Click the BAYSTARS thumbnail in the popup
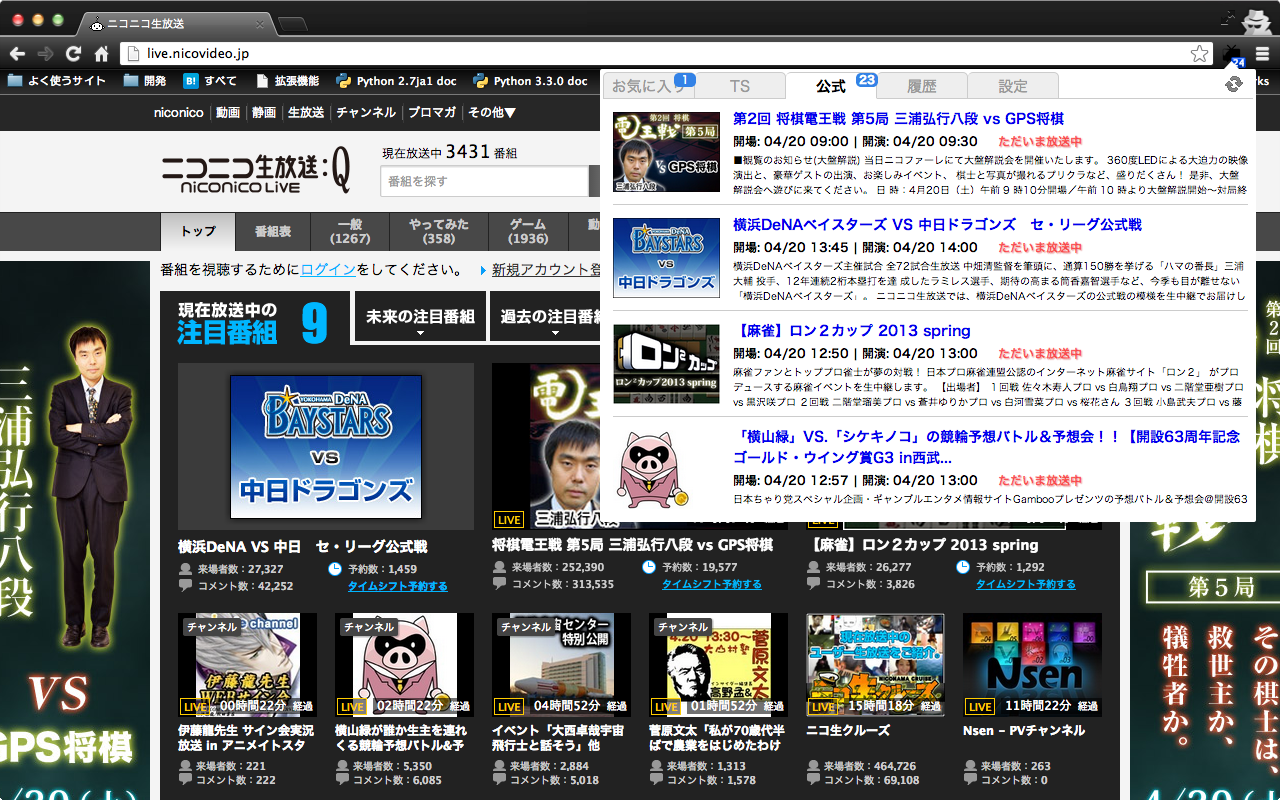Screen dimensions: 1280x800 tap(666, 258)
